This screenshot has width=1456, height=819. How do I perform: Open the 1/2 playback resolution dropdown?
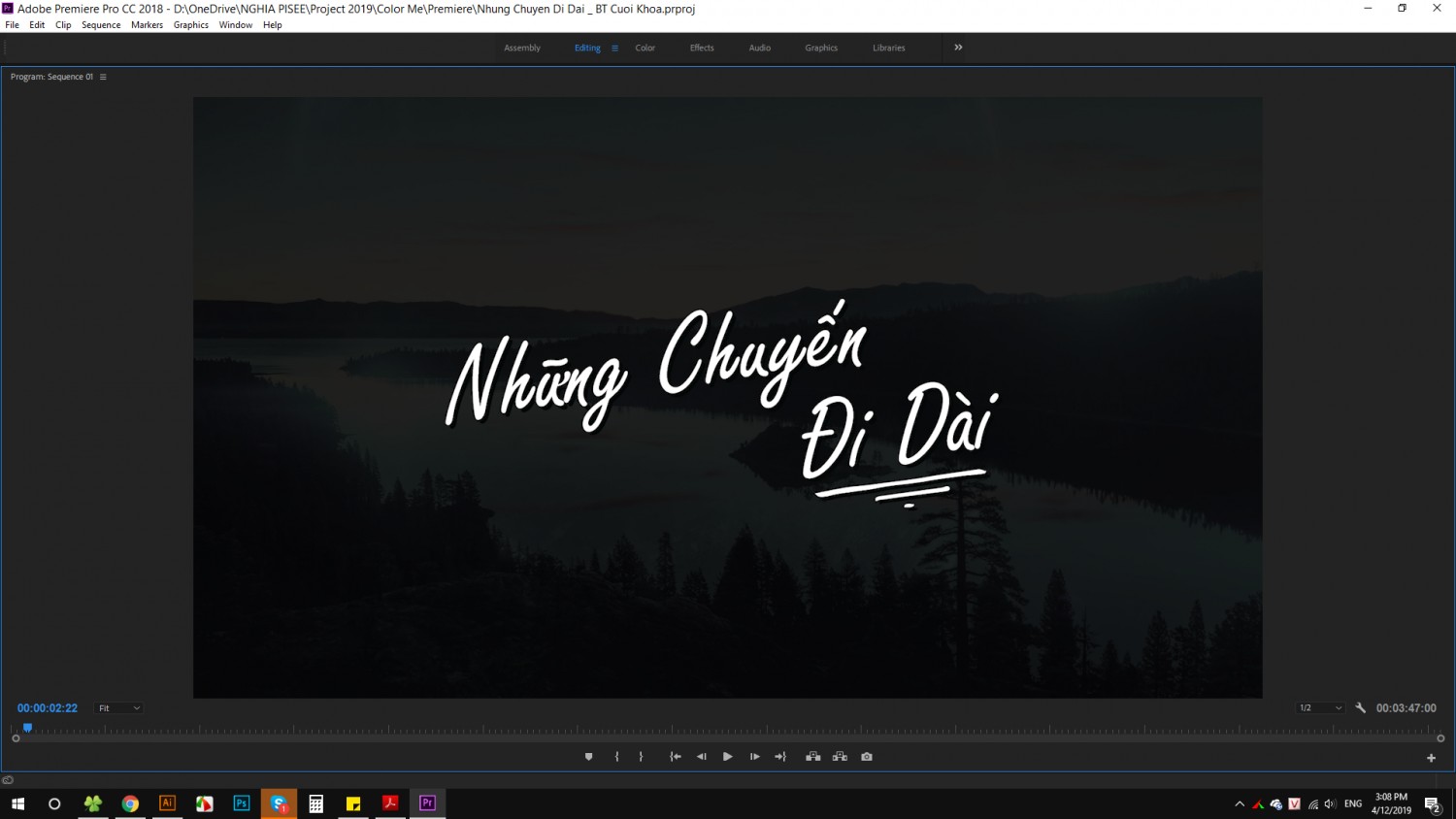[1321, 708]
